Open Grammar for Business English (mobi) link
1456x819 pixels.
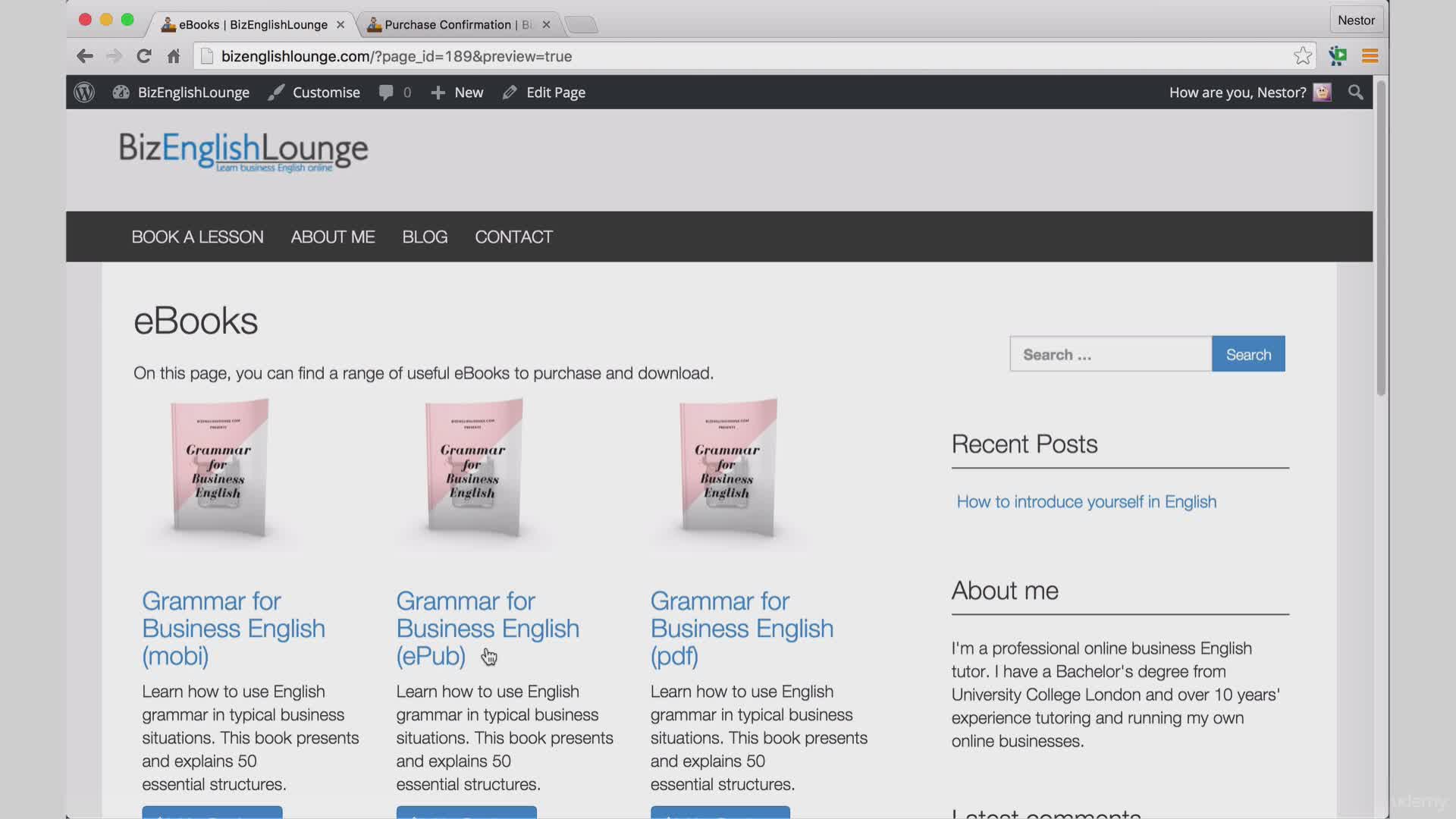234,629
